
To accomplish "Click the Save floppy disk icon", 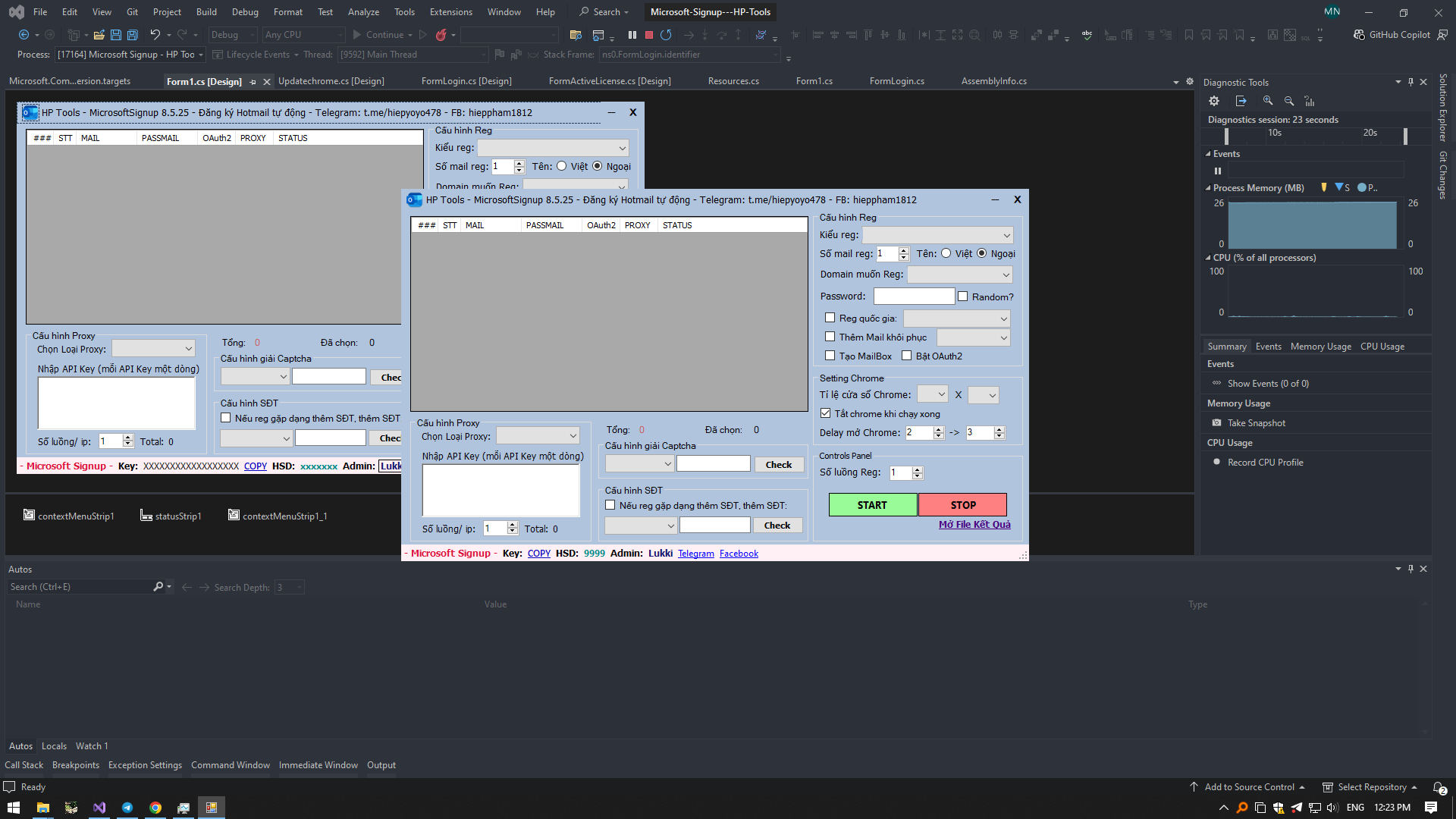I will pyautogui.click(x=116, y=35).
